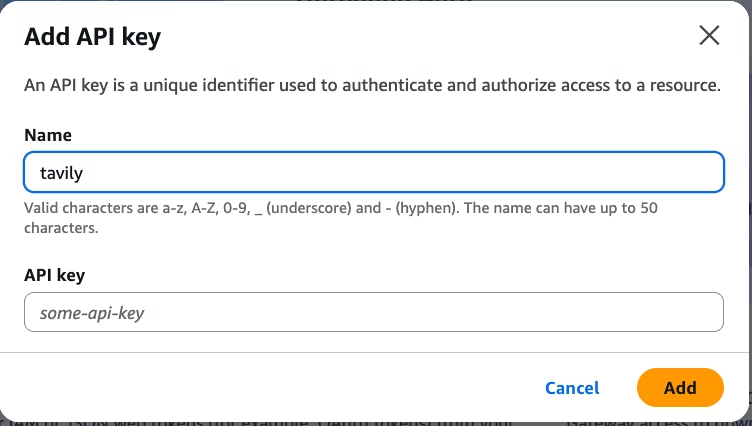Click the API key description sentence
The image size is (752, 426).
[372, 86]
